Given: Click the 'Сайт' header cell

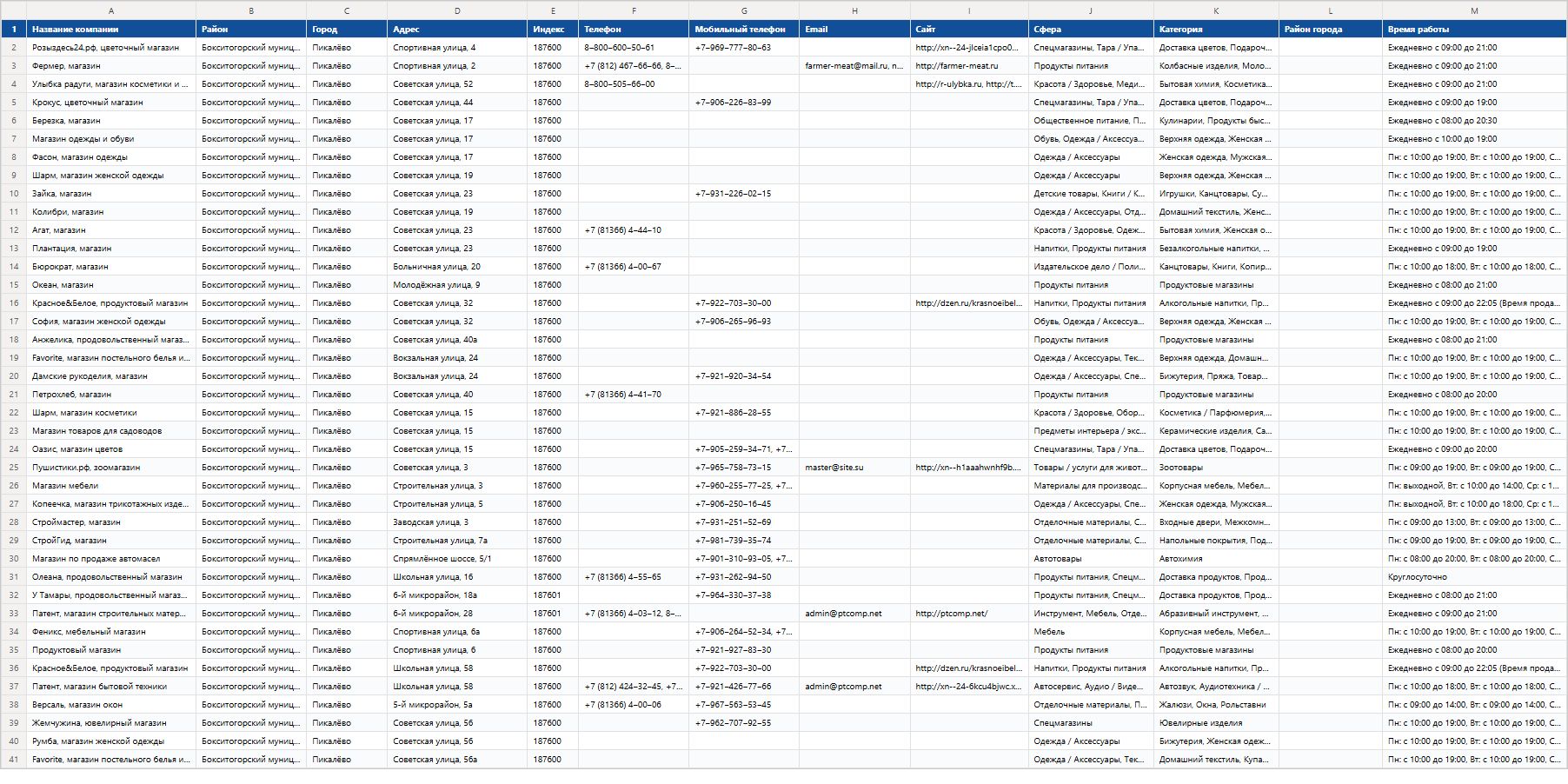Looking at the screenshot, I should 969,29.
